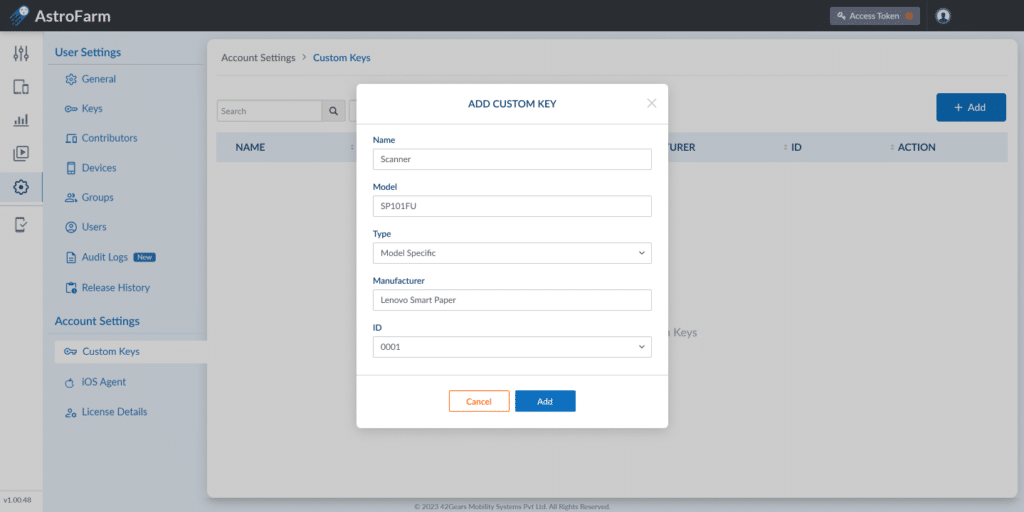Click the Access Token button
The height and width of the screenshot is (512, 1024).
pos(874,16)
